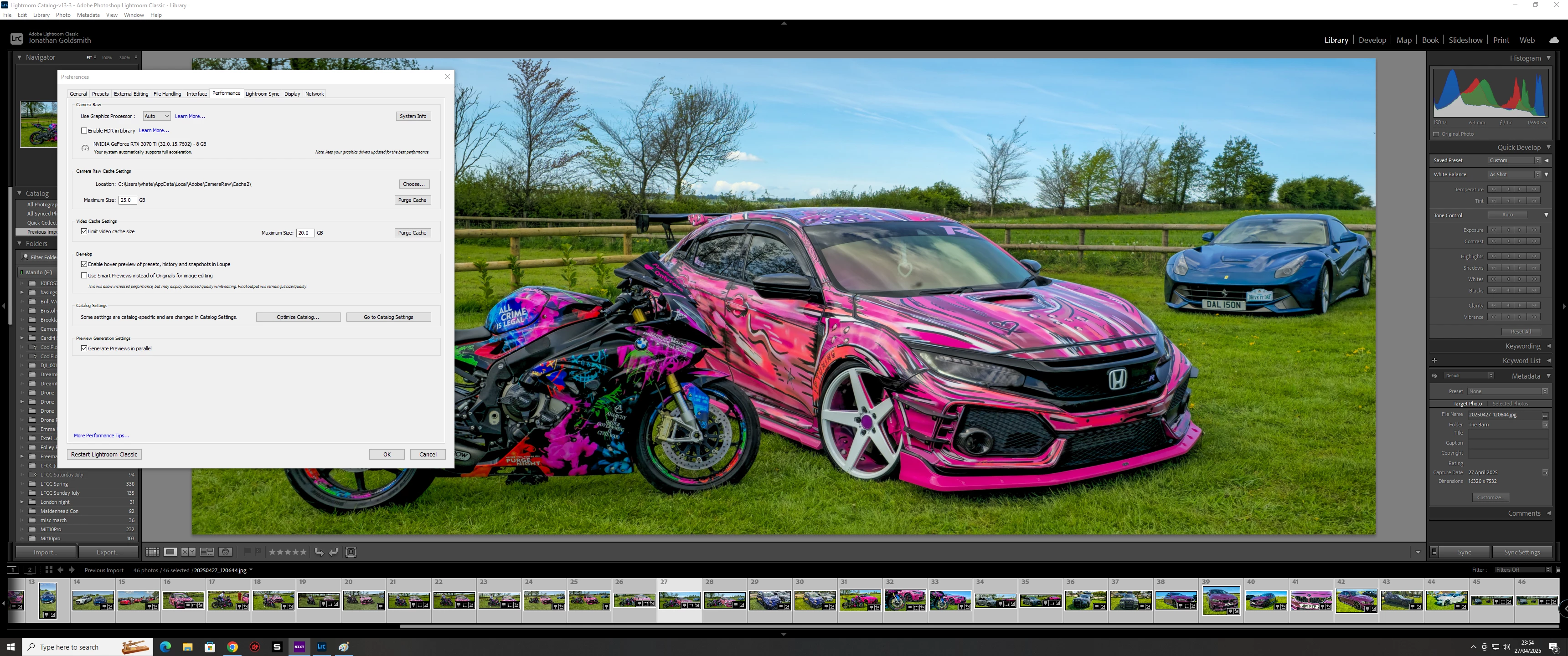Uncheck Generate Previews in parallel
1568x656 pixels.
[x=84, y=348]
